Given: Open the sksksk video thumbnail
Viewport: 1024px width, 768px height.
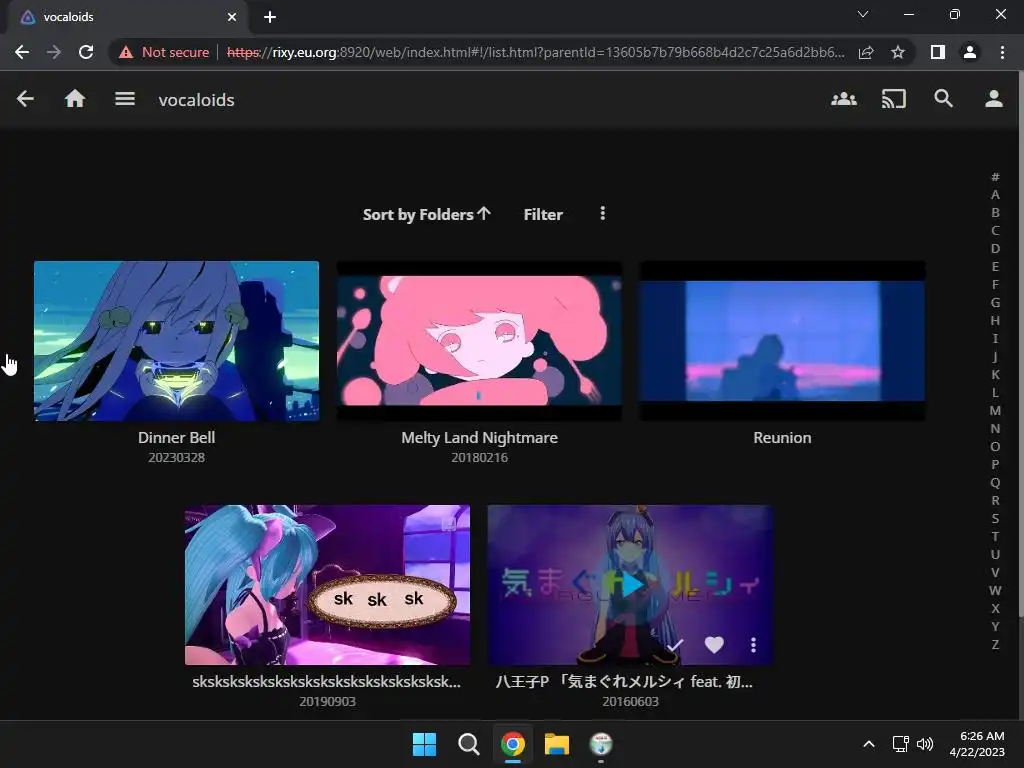Looking at the screenshot, I should (327, 584).
